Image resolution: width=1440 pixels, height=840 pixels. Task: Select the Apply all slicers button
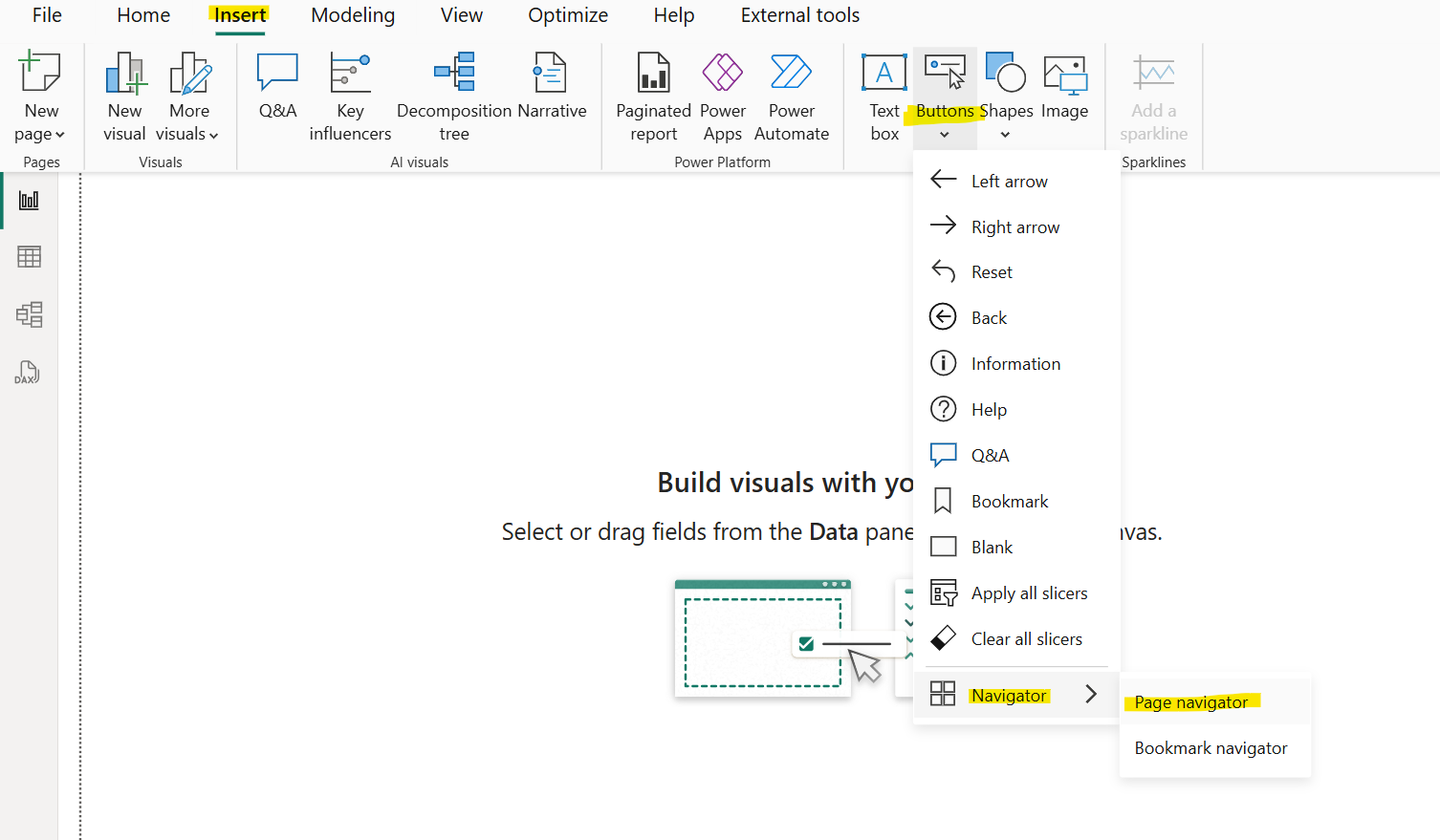[x=1029, y=592]
